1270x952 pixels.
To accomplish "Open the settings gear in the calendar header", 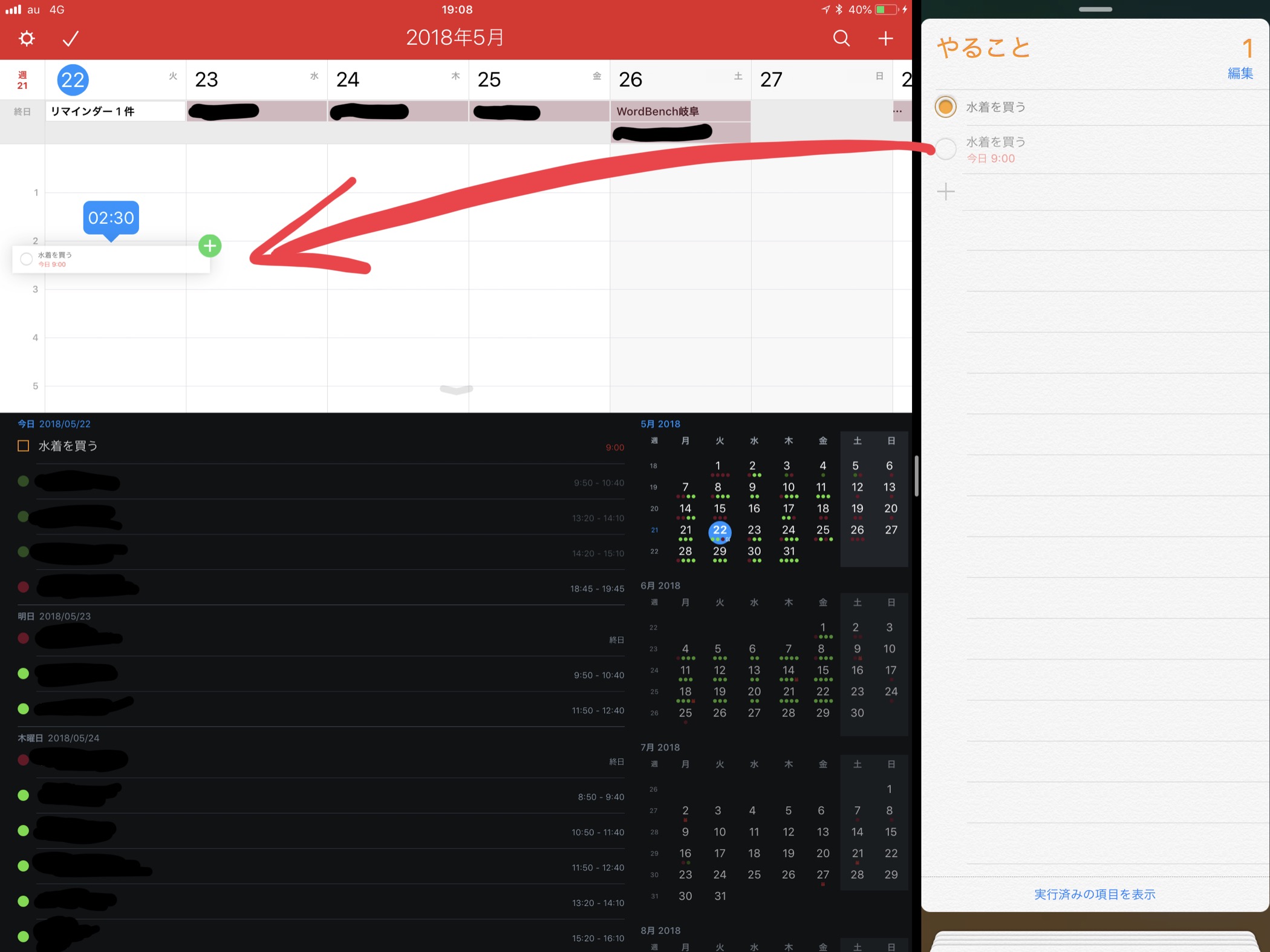I will click(x=27, y=39).
